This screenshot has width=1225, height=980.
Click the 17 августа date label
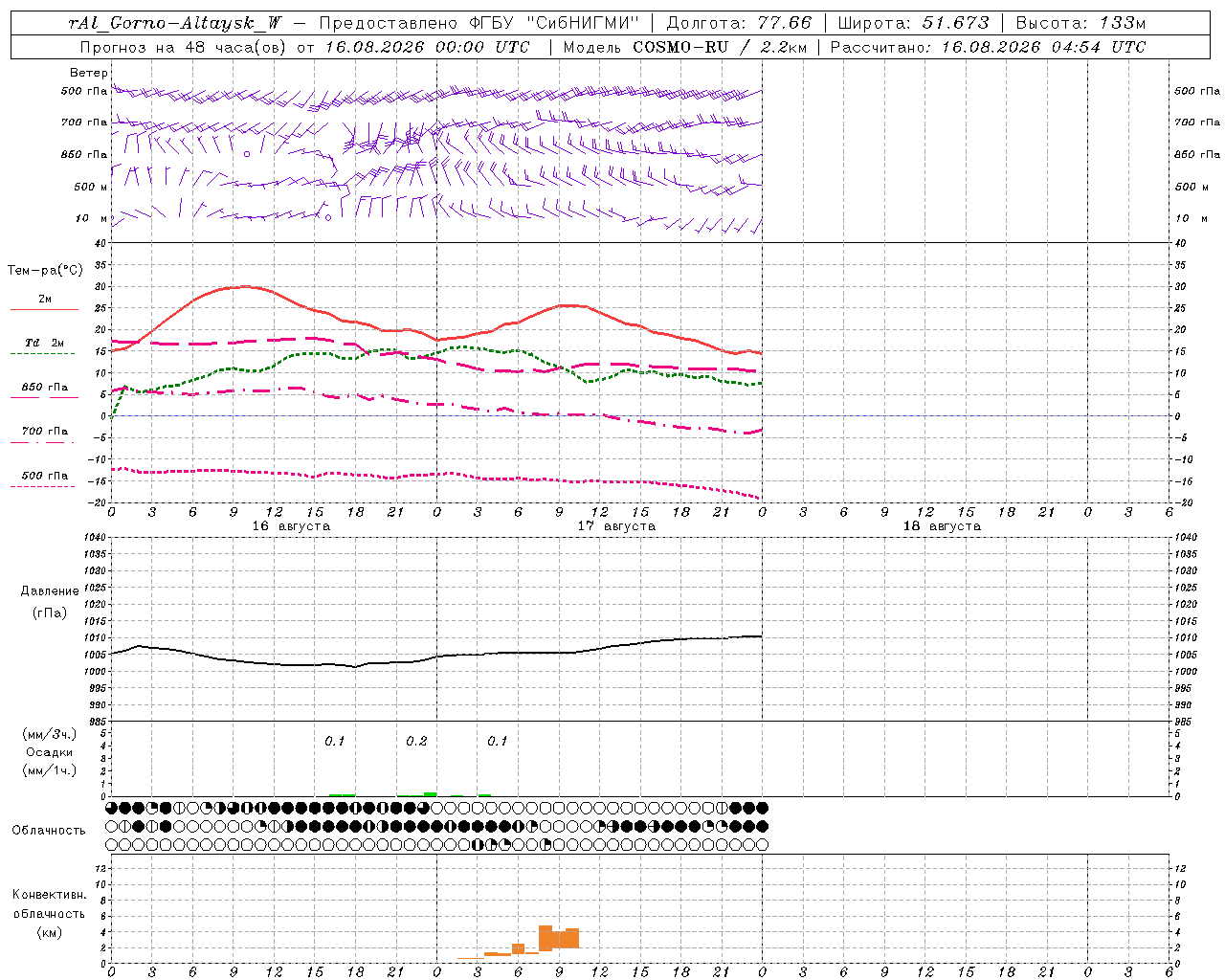(x=616, y=526)
